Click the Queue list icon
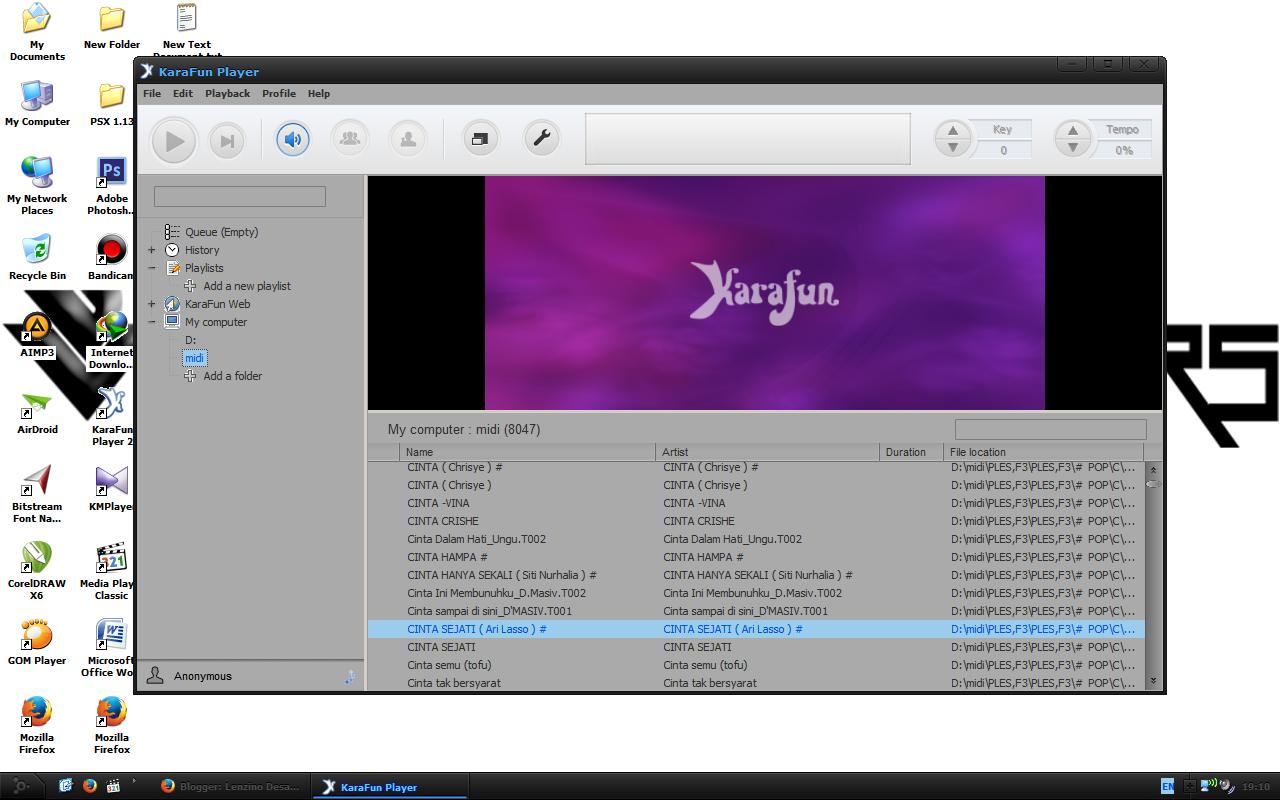The image size is (1280, 800). point(172,232)
